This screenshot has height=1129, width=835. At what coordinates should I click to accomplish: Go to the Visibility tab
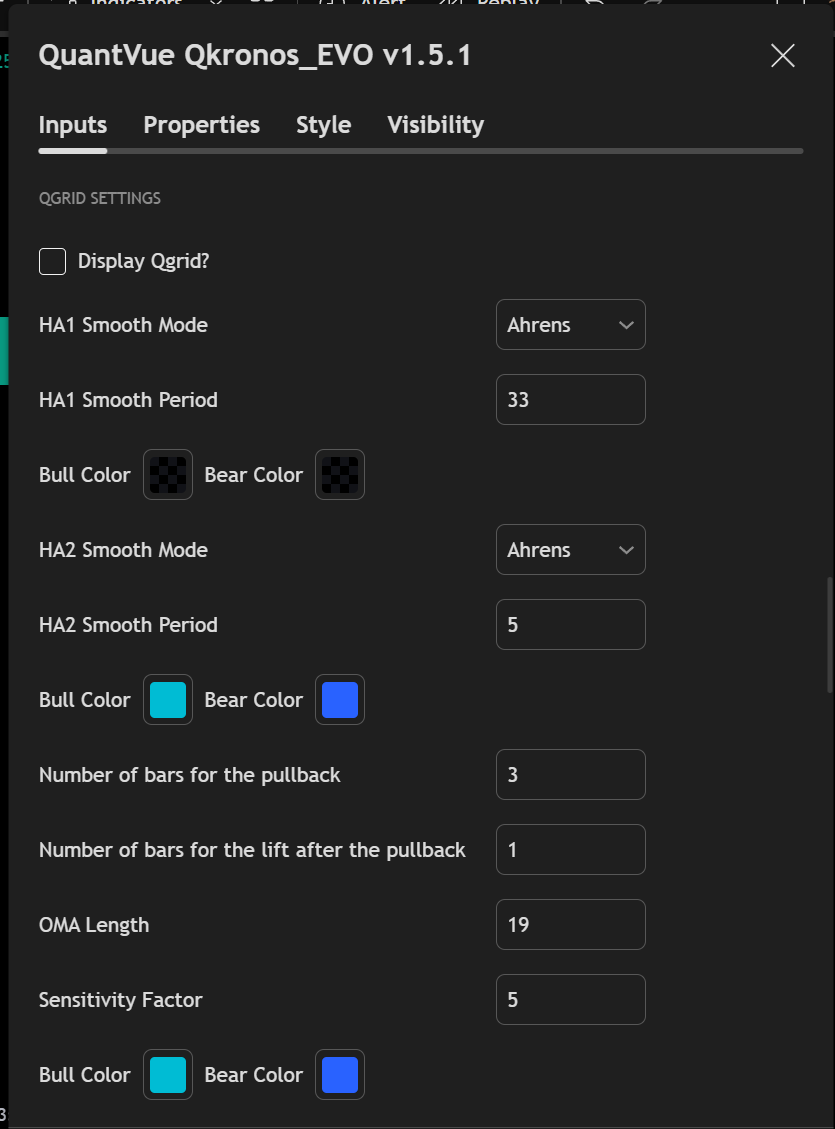[435, 125]
